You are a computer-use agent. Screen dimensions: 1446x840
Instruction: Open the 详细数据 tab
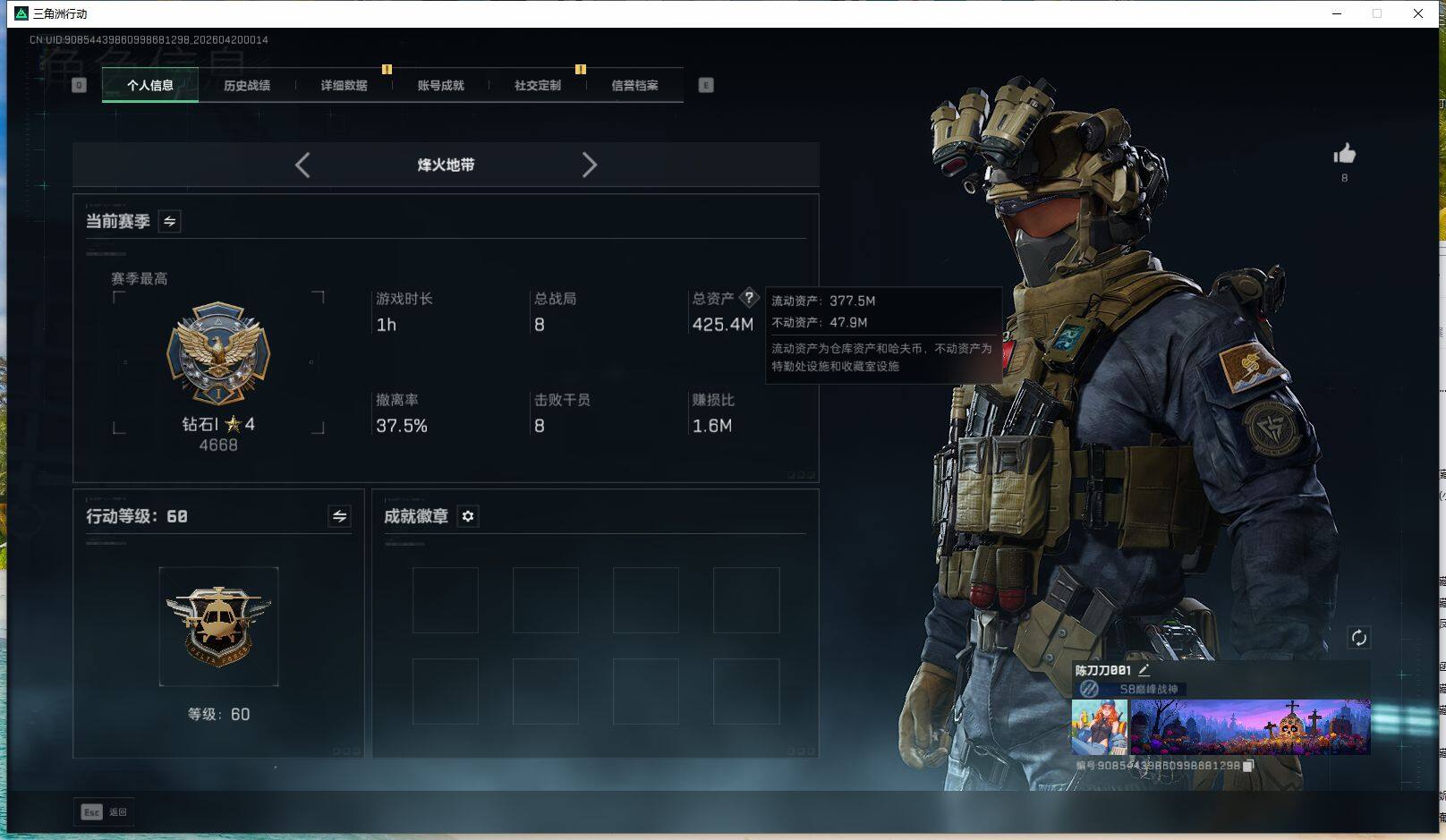(x=344, y=85)
